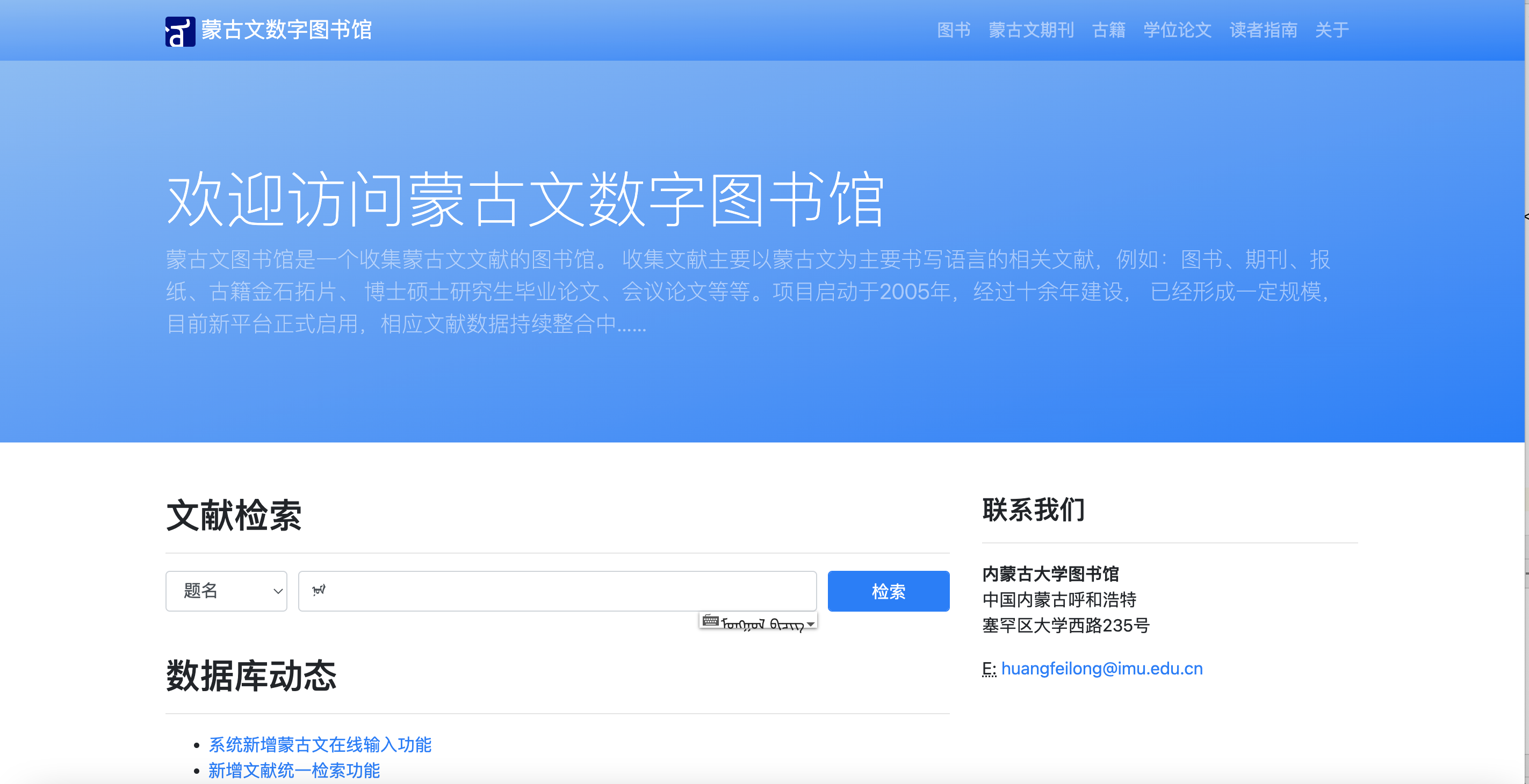Image resolution: width=1529 pixels, height=784 pixels.
Task: Select the 学位论文 navigation item
Action: 1177,30
